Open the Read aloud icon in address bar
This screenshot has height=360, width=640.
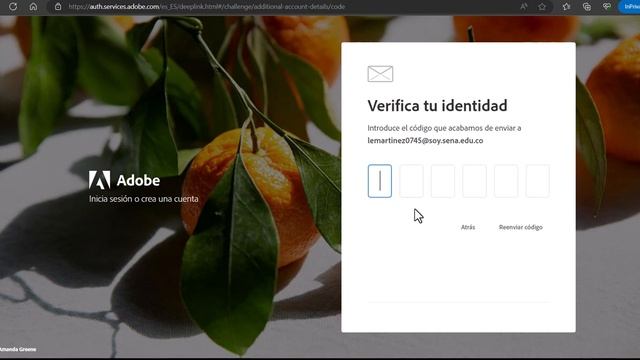click(524, 7)
